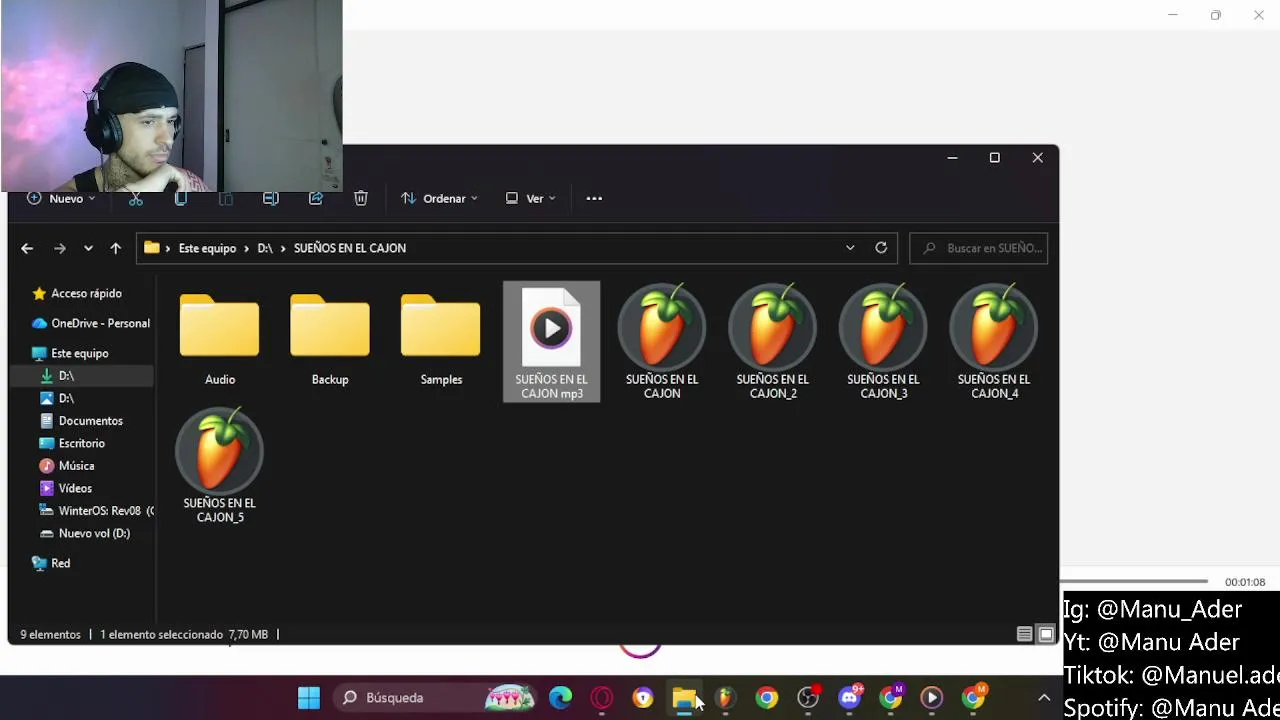Open the Ordenar sort dropdown
This screenshot has height=720, width=1280.
[439, 198]
